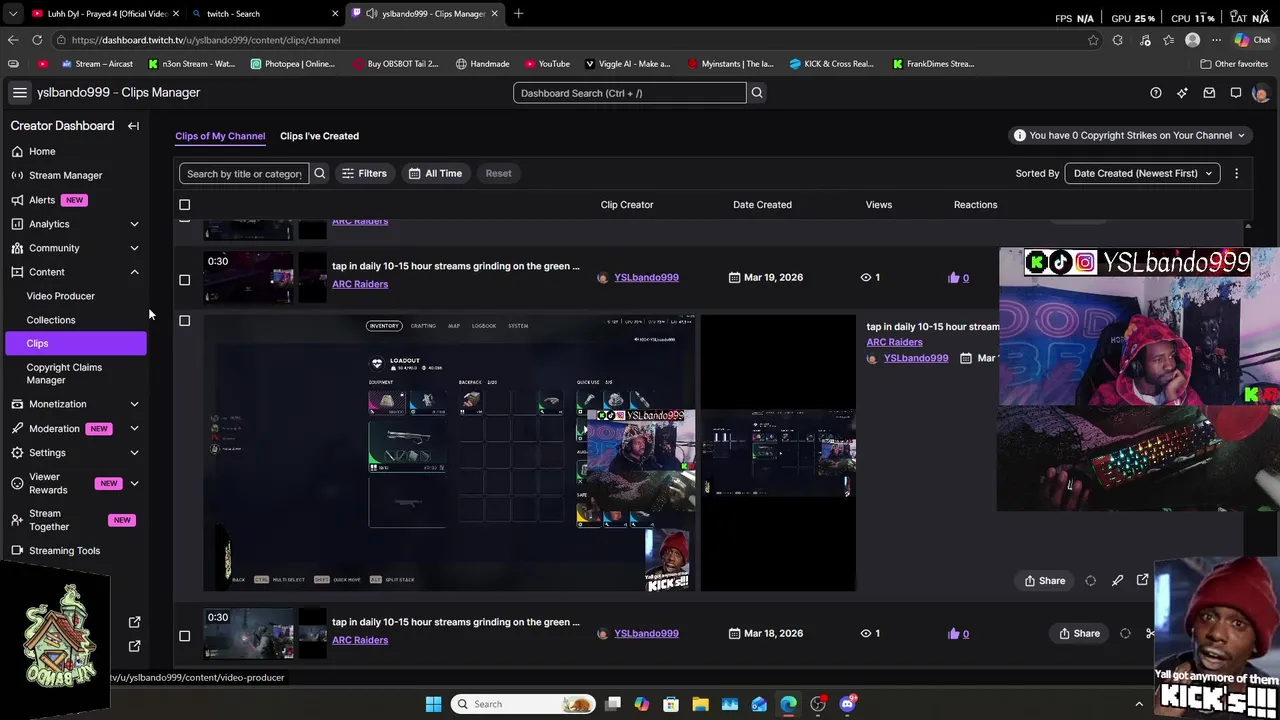This screenshot has width=1280, height=720.
Task: Check the Mar 19 clip checkbox
Action: point(184,280)
